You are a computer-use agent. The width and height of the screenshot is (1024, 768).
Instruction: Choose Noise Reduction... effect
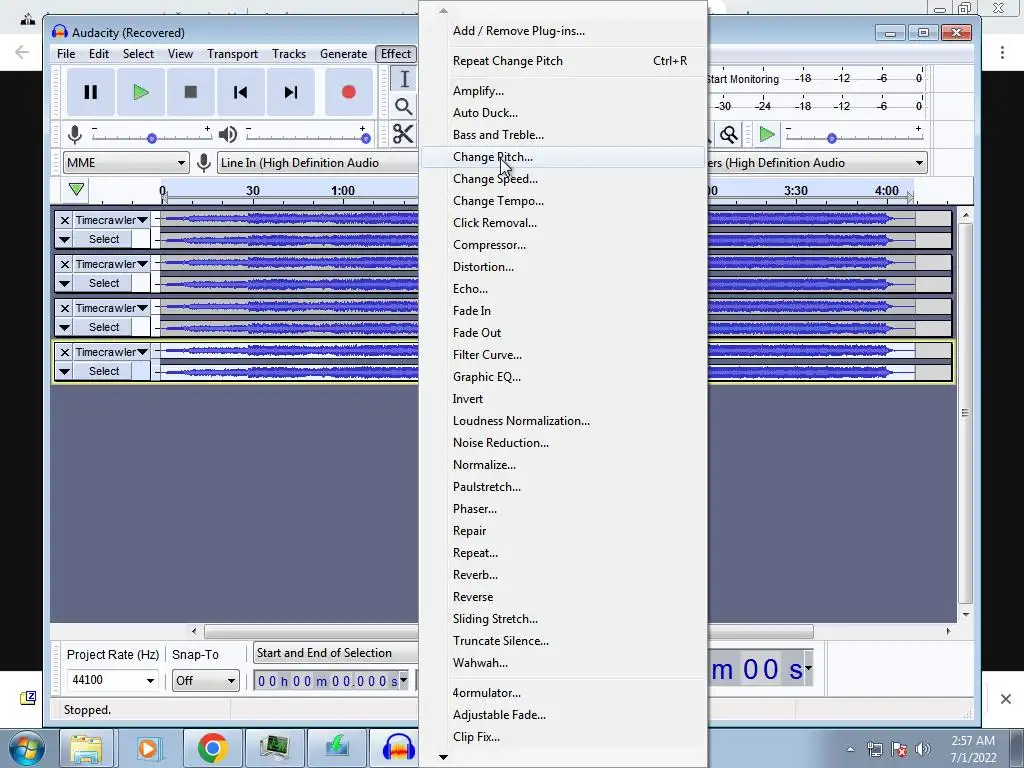564,443
